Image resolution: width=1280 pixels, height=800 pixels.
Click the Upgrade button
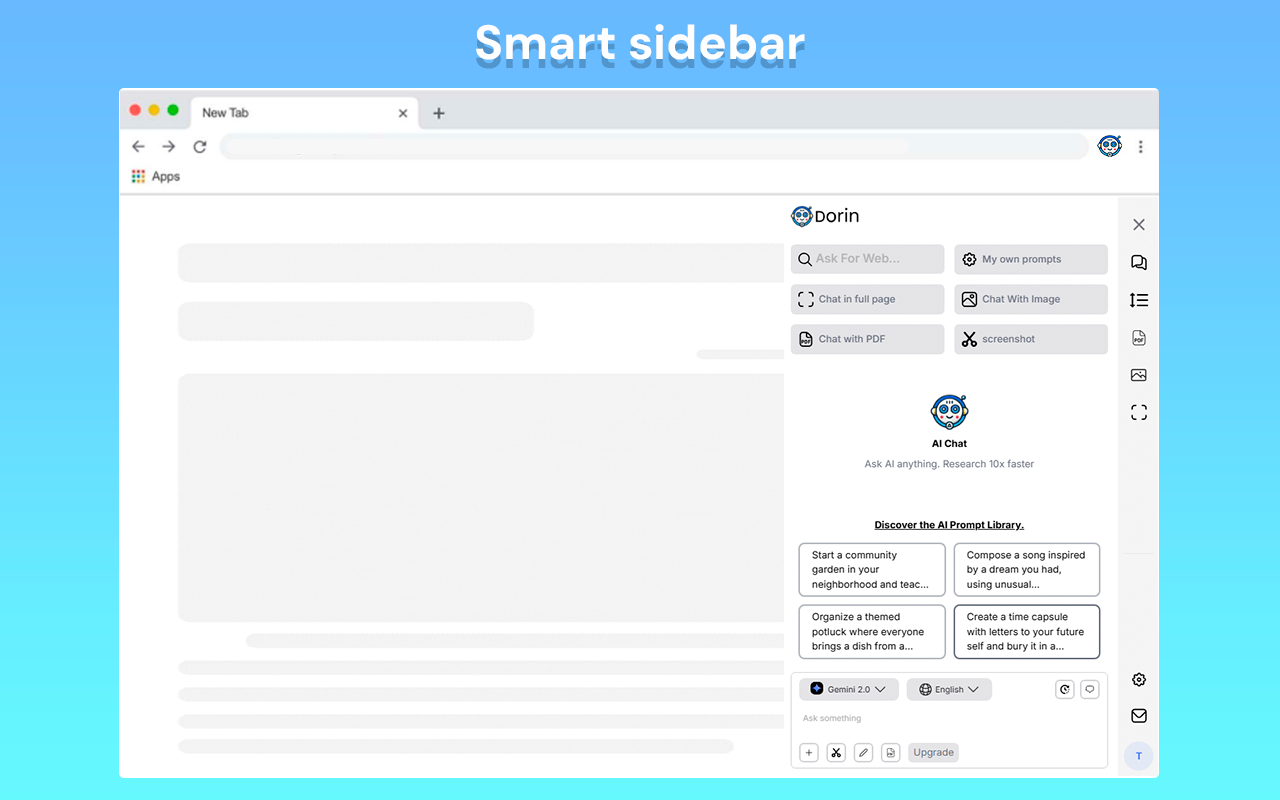point(933,753)
